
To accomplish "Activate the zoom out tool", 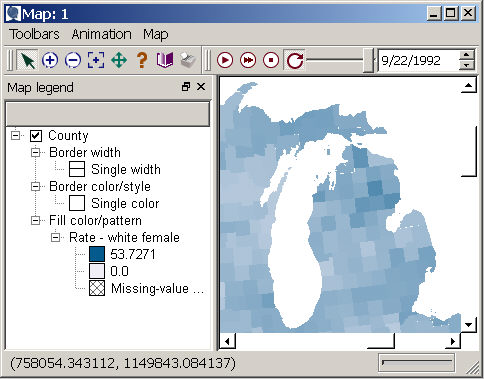I will [73, 60].
